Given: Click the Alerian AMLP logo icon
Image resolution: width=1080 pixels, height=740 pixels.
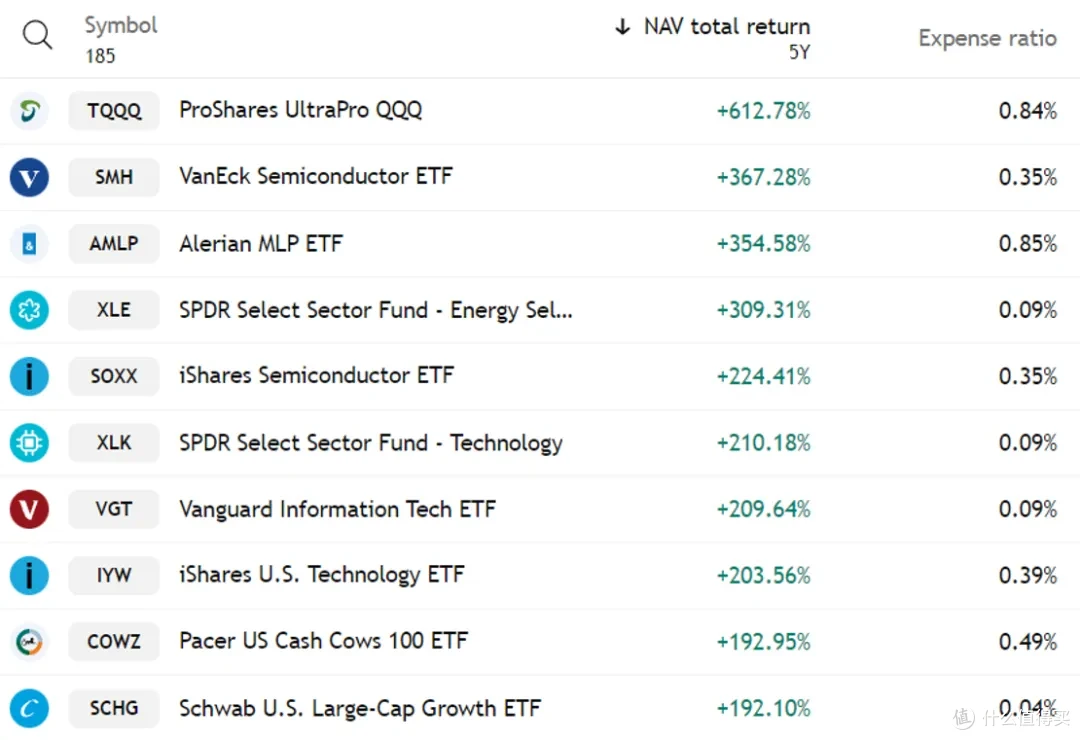Looking at the screenshot, I should (29, 244).
